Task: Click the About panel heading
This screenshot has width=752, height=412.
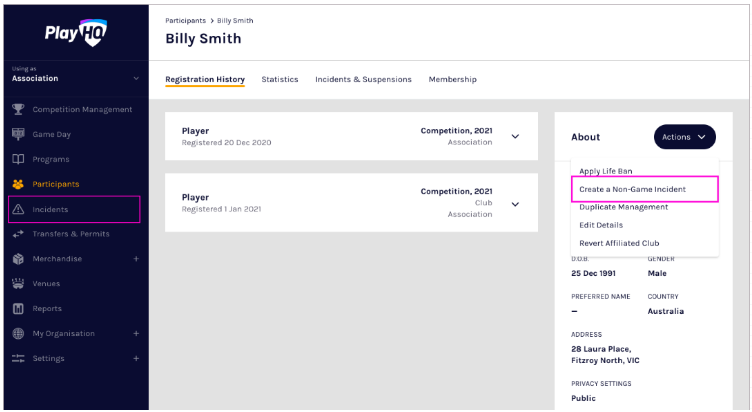Action: click(x=586, y=137)
